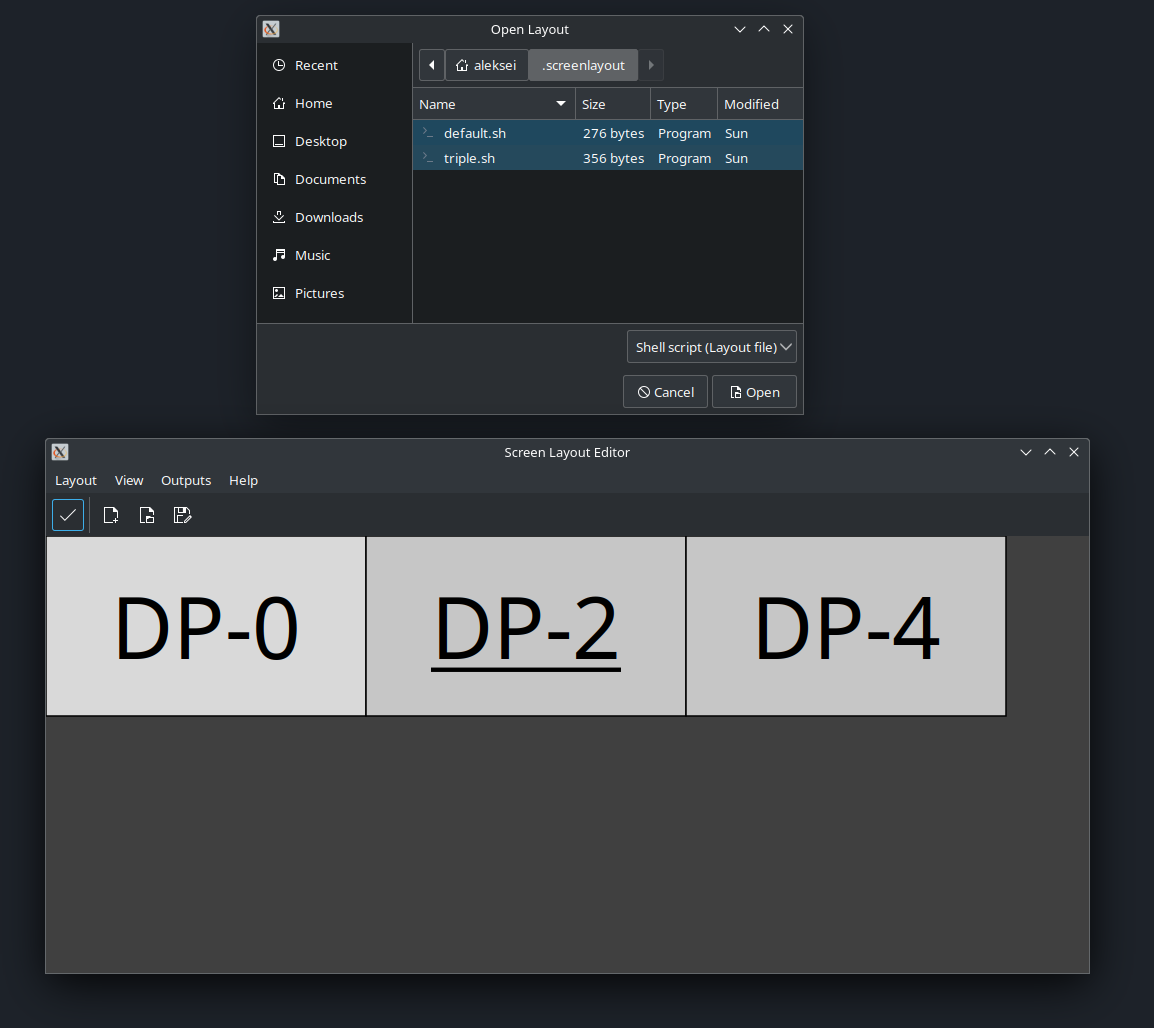Viewport: 1154px width, 1028px height.
Task: Click the Apply layout checkmark icon
Action: pos(68,515)
